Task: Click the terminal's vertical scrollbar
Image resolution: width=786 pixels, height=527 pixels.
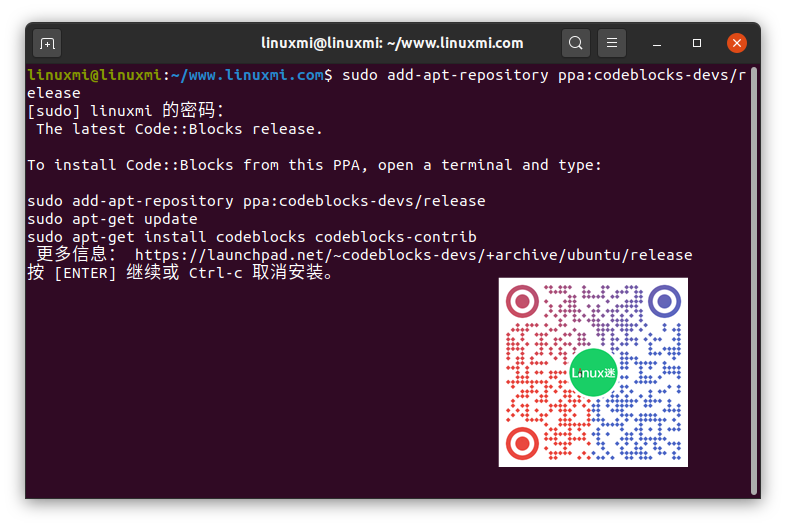Action: point(754,280)
